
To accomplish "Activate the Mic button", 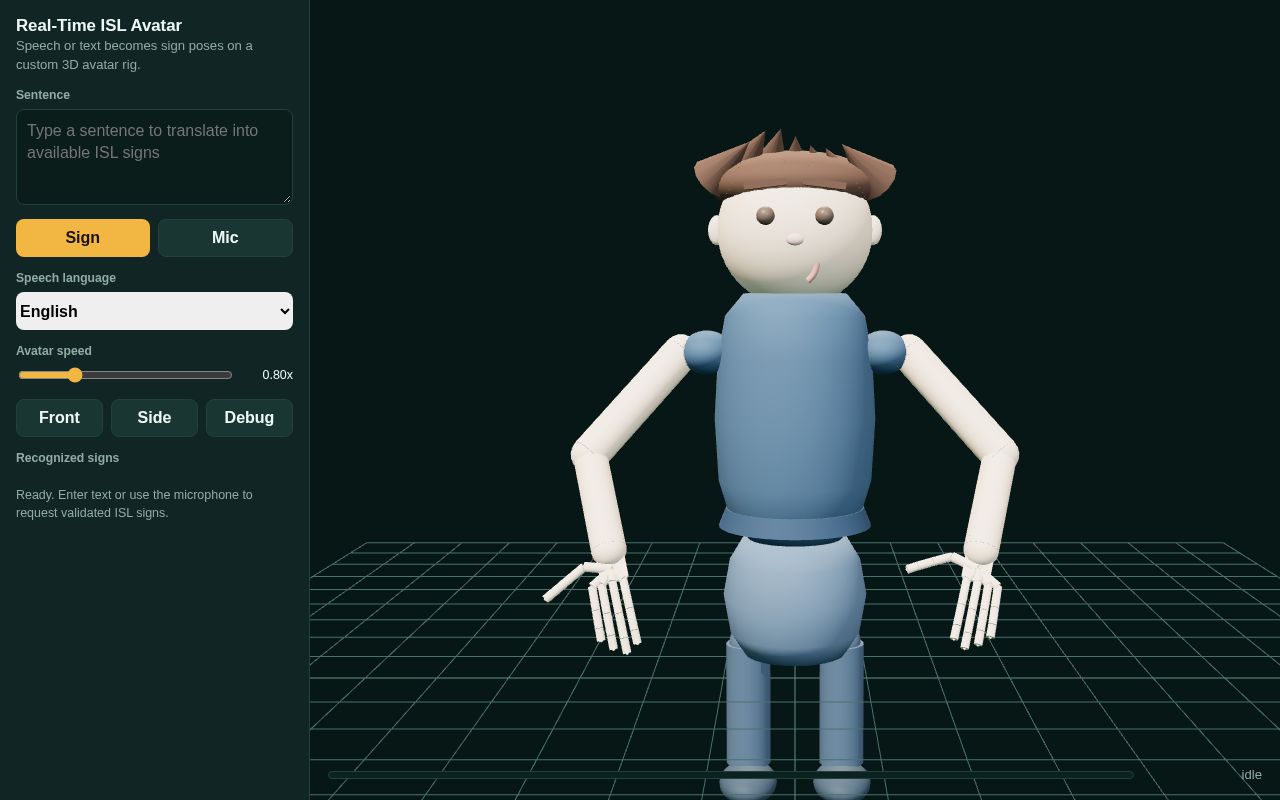I will [225, 238].
